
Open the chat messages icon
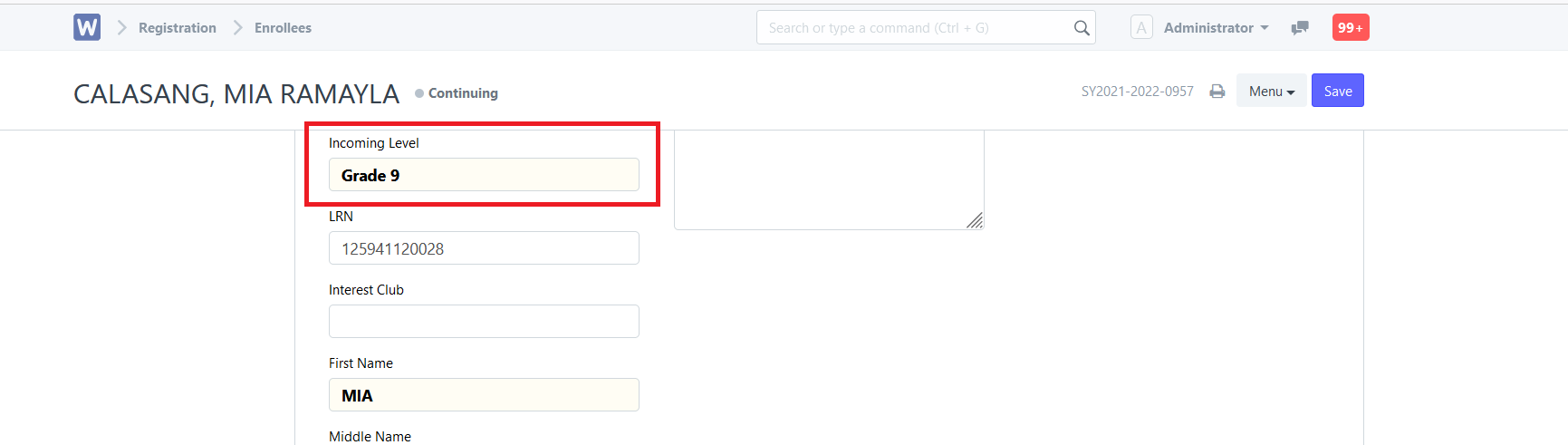[1300, 28]
